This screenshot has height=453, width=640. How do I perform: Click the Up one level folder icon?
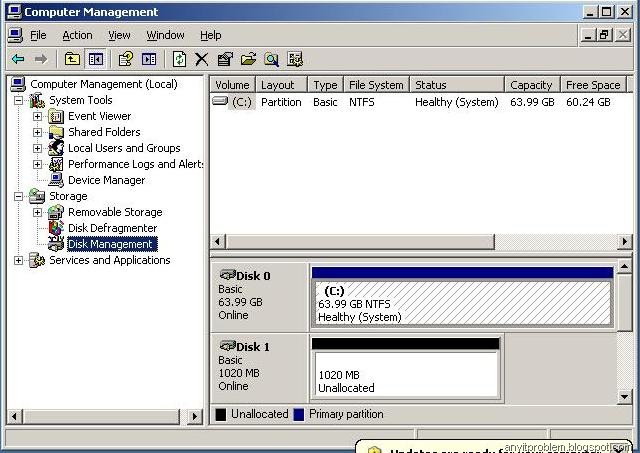[x=72, y=59]
